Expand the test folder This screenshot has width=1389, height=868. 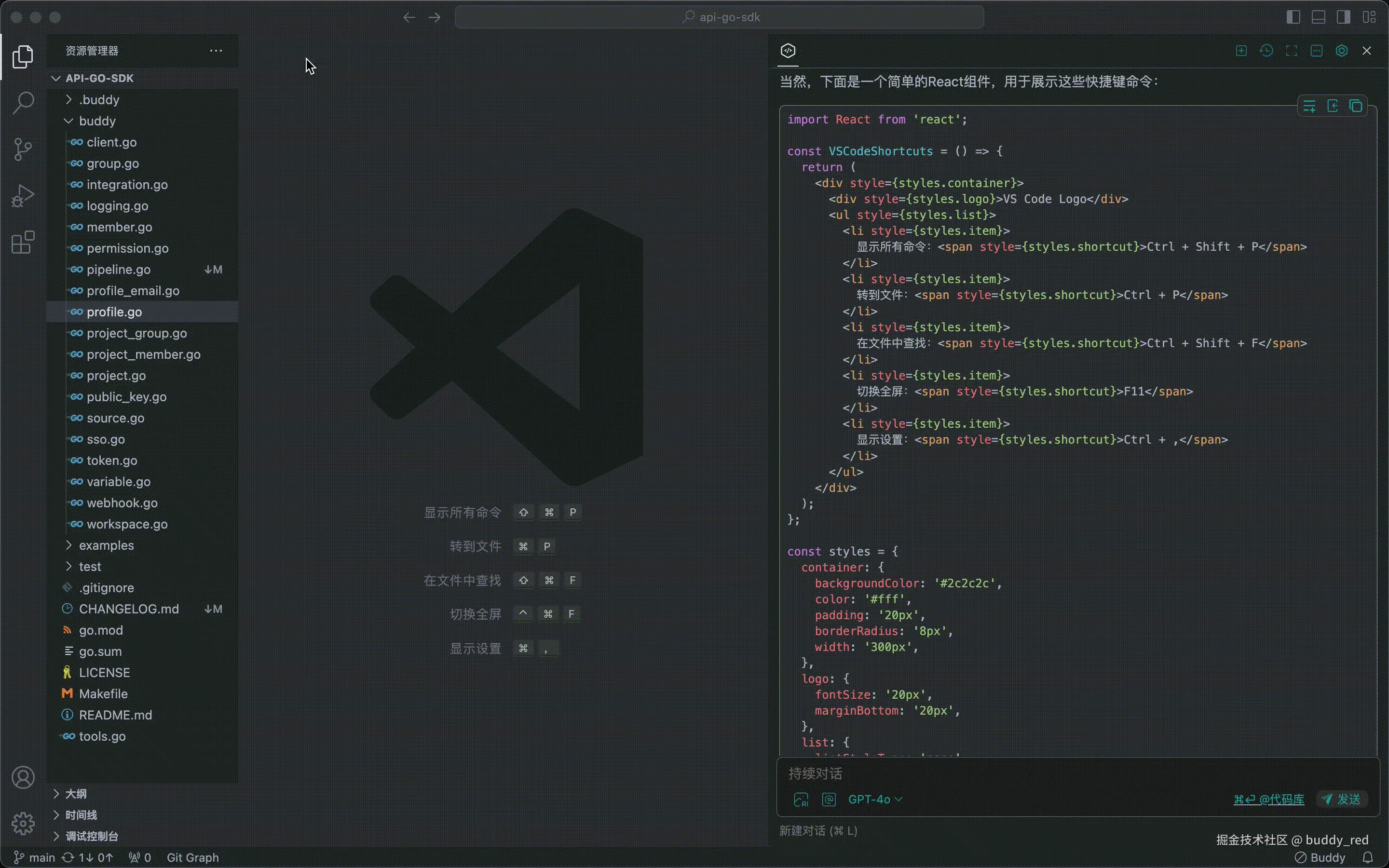(142, 567)
